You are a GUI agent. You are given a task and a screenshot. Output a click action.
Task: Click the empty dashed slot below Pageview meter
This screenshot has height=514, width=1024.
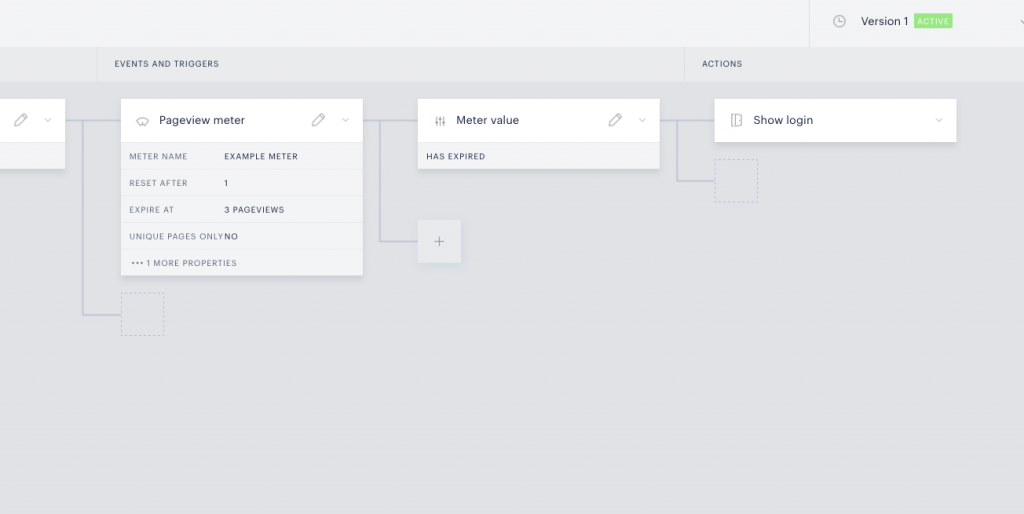click(142, 314)
